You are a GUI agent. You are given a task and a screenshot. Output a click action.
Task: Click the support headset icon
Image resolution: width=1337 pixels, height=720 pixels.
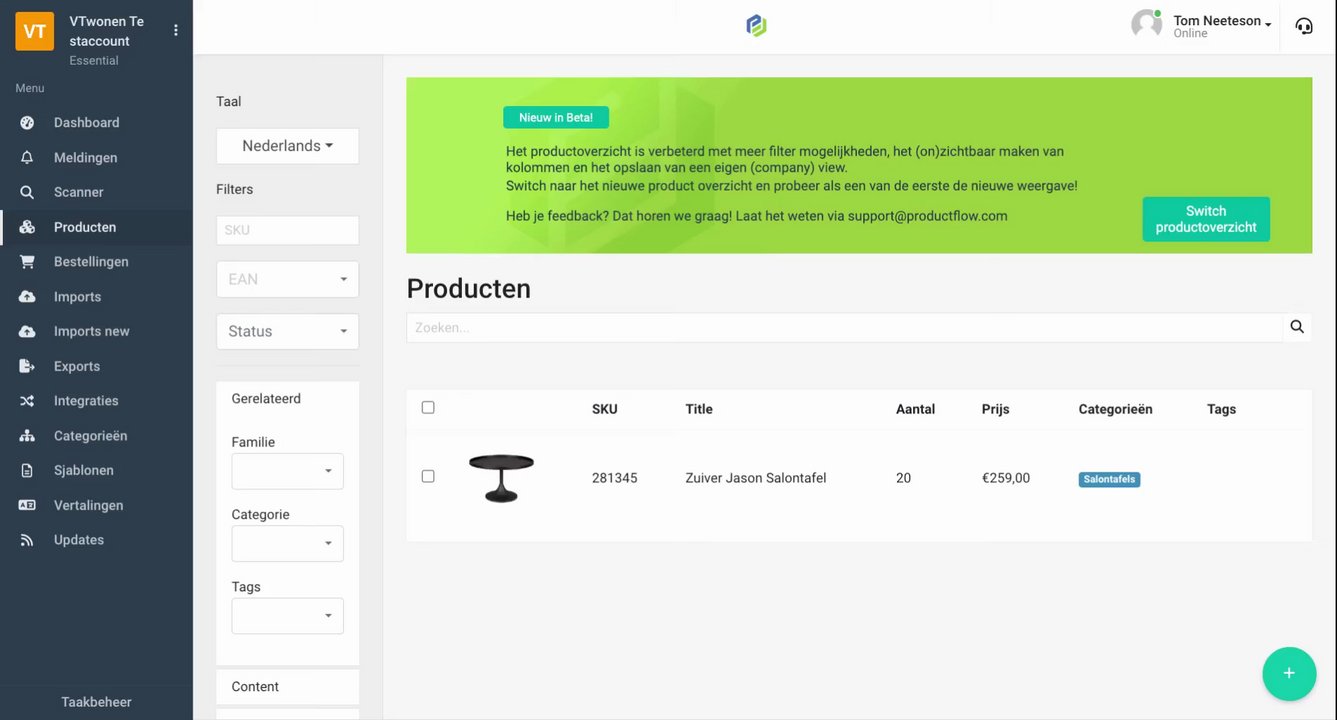(1304, 26)
